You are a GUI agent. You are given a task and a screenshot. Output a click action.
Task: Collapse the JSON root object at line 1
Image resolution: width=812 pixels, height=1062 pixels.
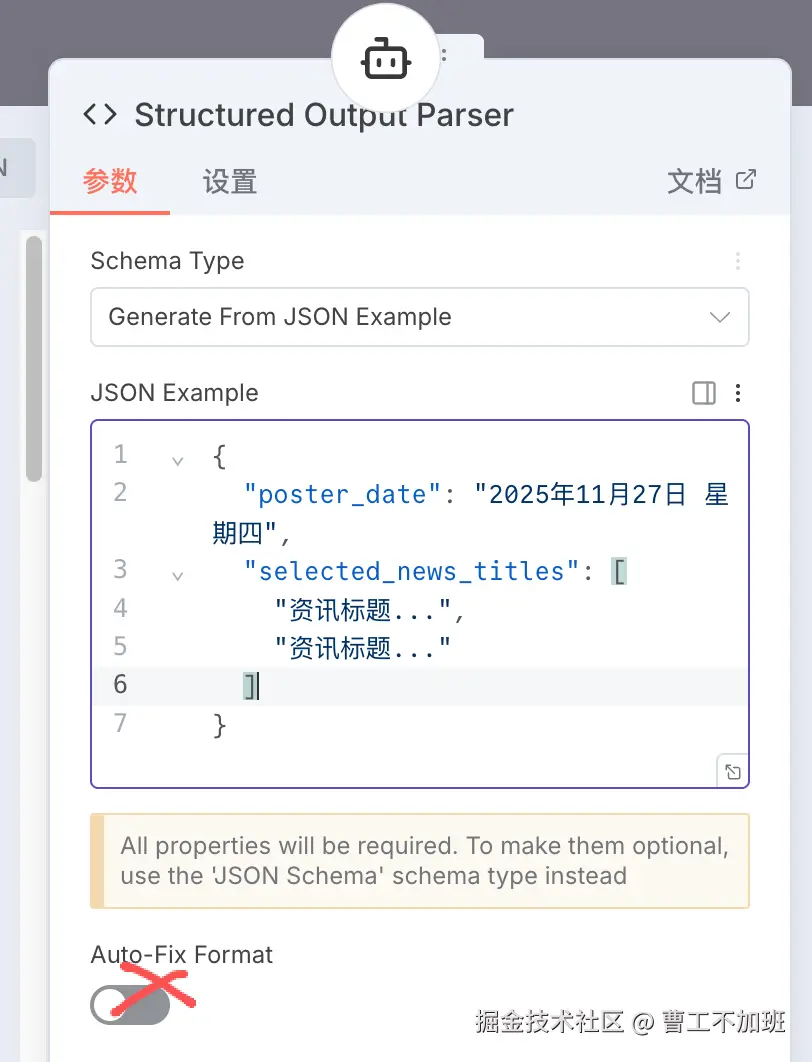tap(178, 461)
